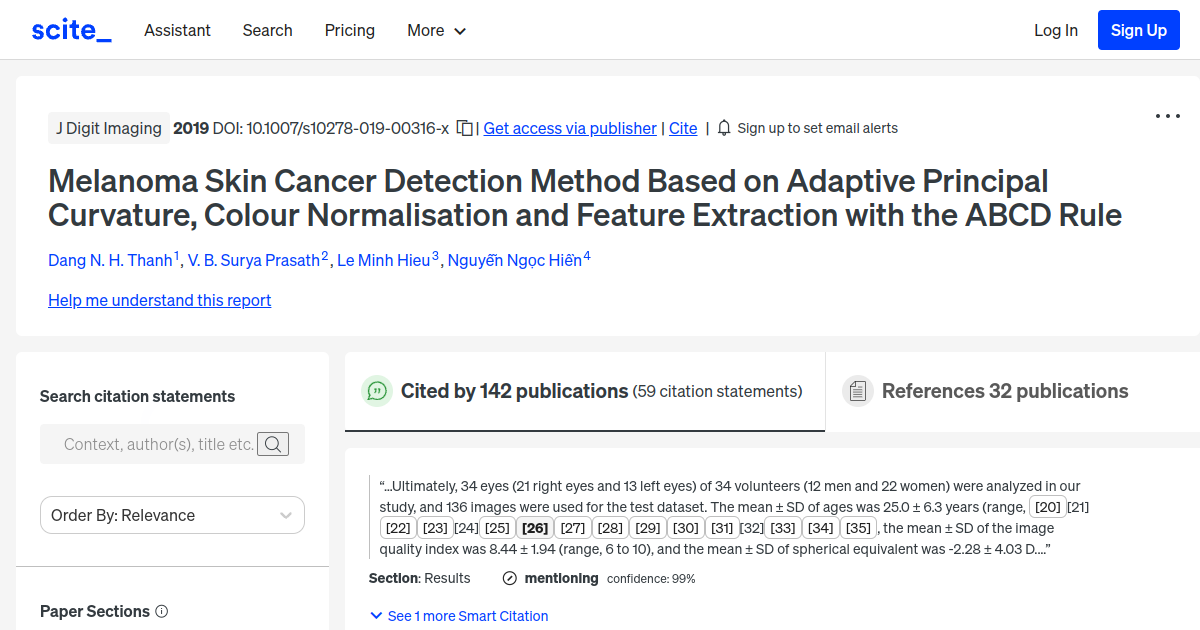
Task: Click citation reference number 26
Action: (x=535, y=528)
